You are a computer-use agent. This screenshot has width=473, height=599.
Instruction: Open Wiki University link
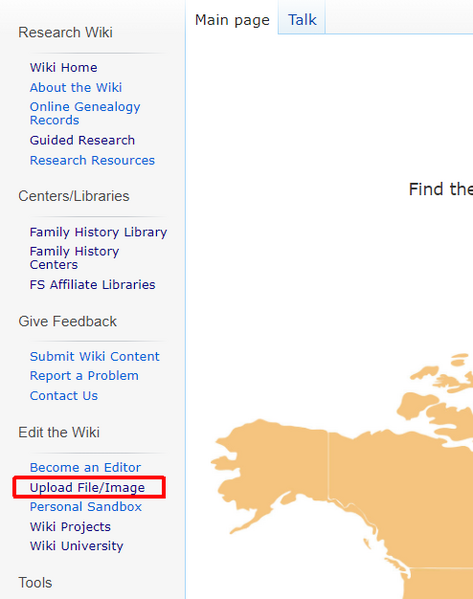(76, 546)
